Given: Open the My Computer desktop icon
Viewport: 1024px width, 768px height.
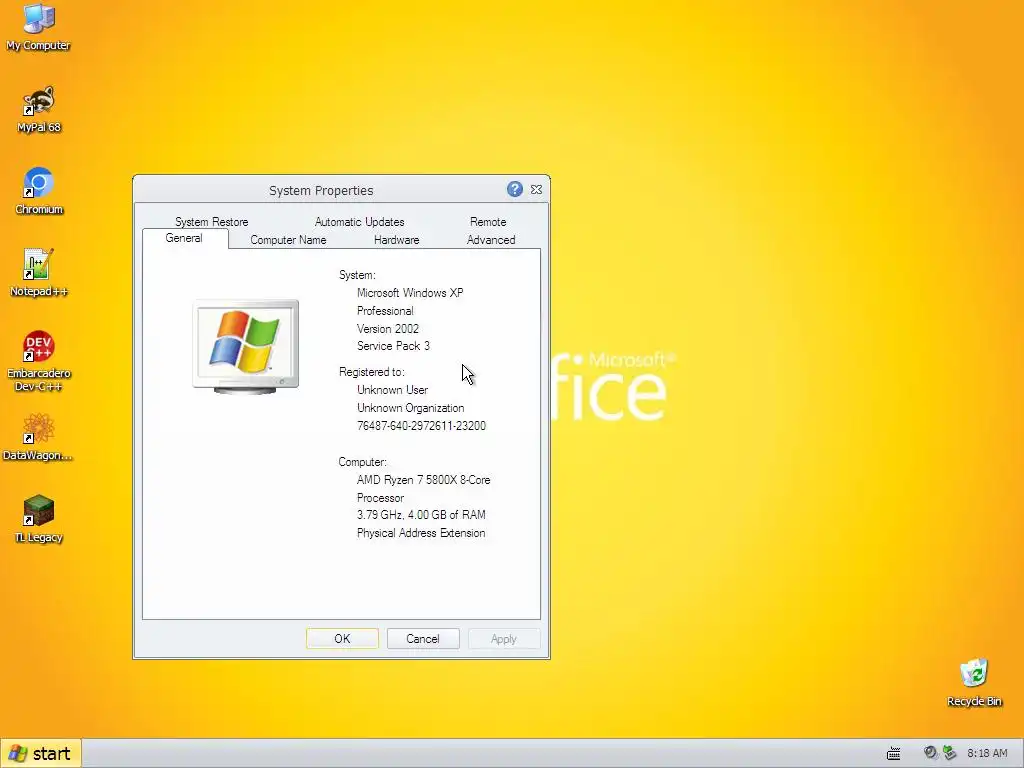Looking at the screenshot, I should (x=39, y=26).
